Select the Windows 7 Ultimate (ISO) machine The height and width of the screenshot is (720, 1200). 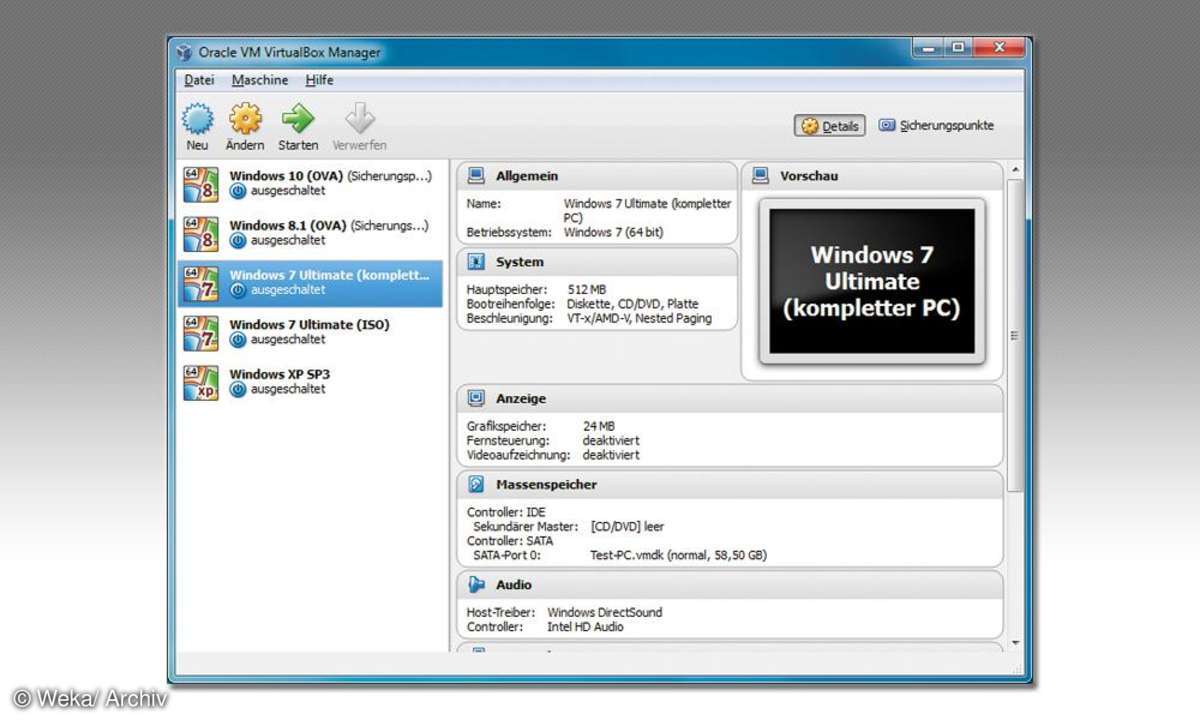coord(310,332)
